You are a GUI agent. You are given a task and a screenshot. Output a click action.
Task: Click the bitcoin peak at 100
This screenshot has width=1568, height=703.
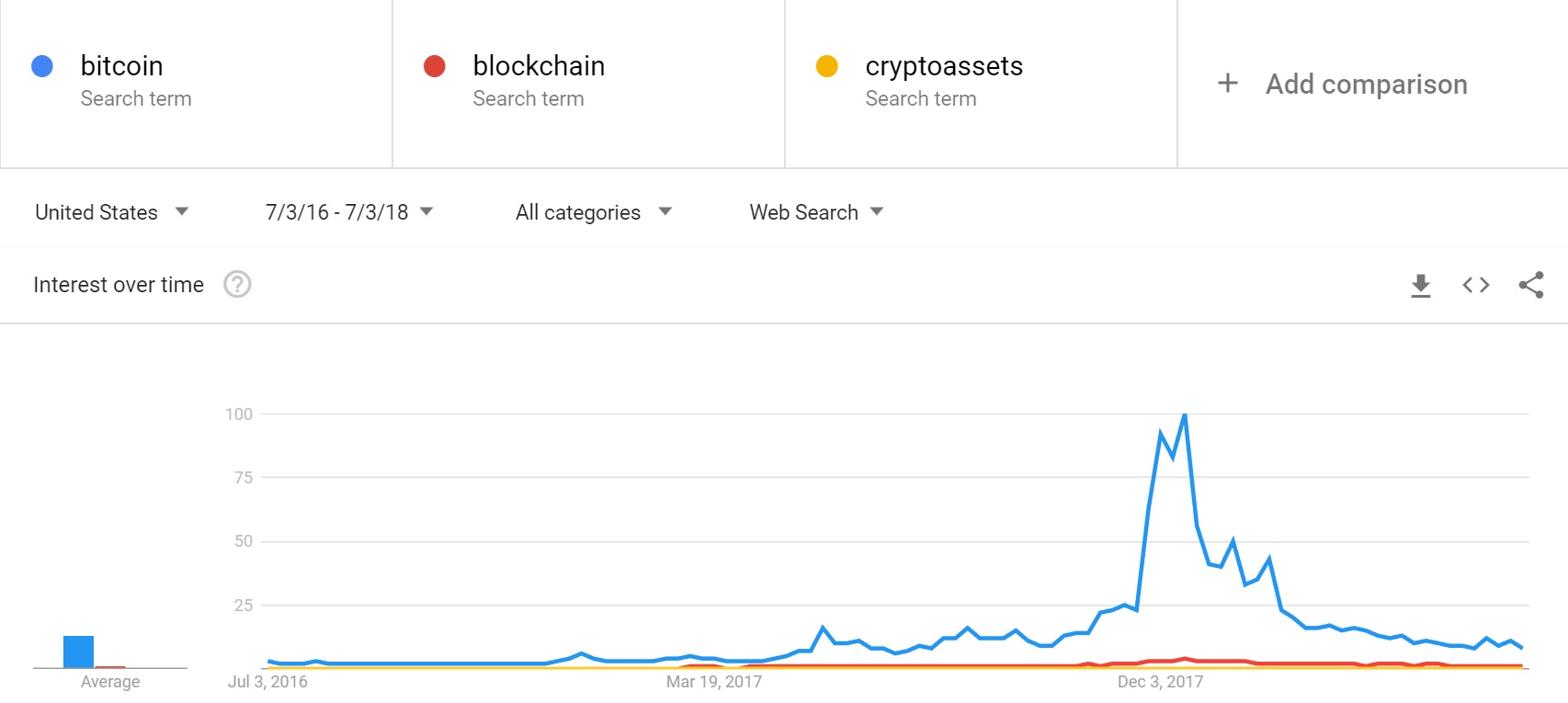click(1185, 415)
